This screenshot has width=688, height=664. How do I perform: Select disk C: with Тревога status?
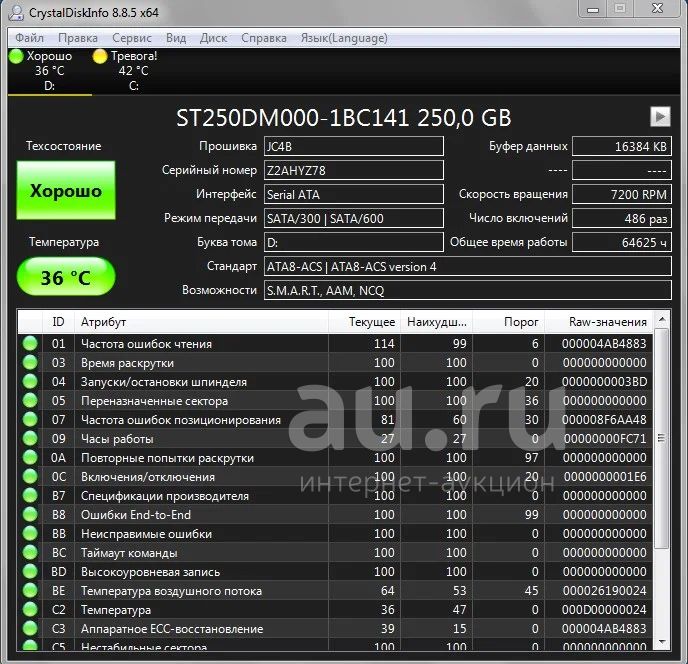(133, 71)
